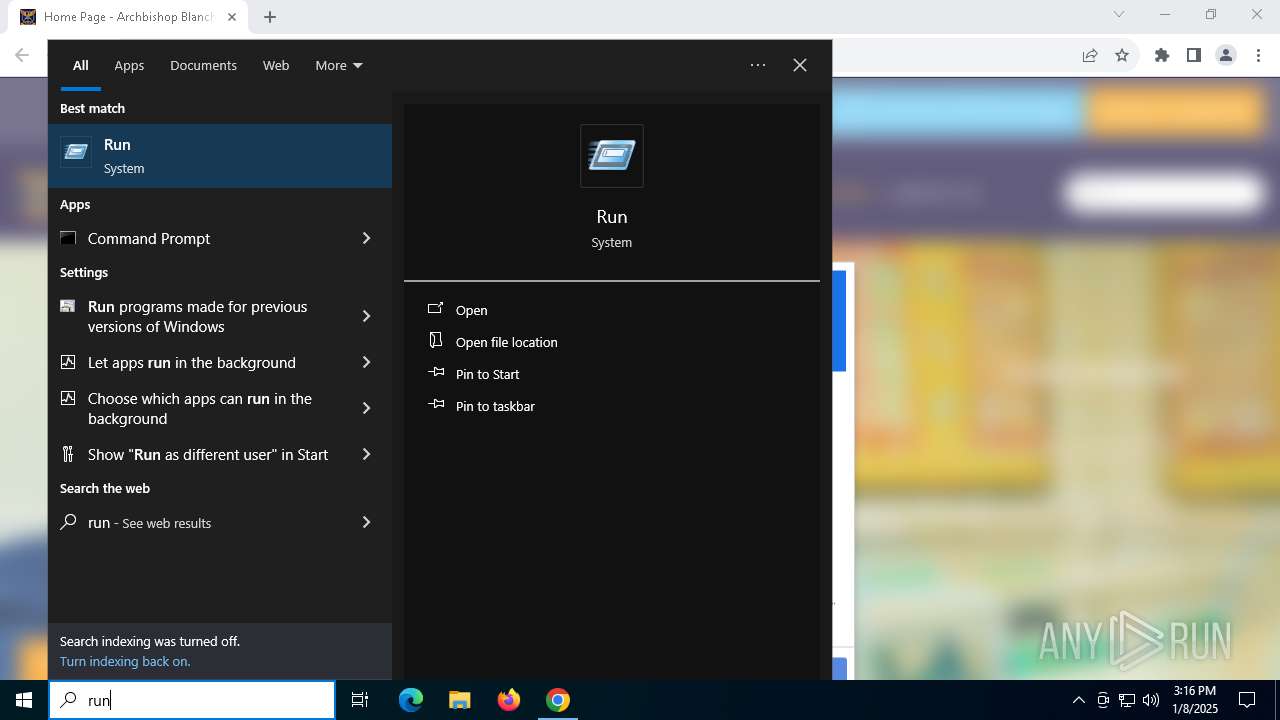The image size is (1280, 720).
Task: Expand arrow for Run as different user
Action: coord(366,454)
